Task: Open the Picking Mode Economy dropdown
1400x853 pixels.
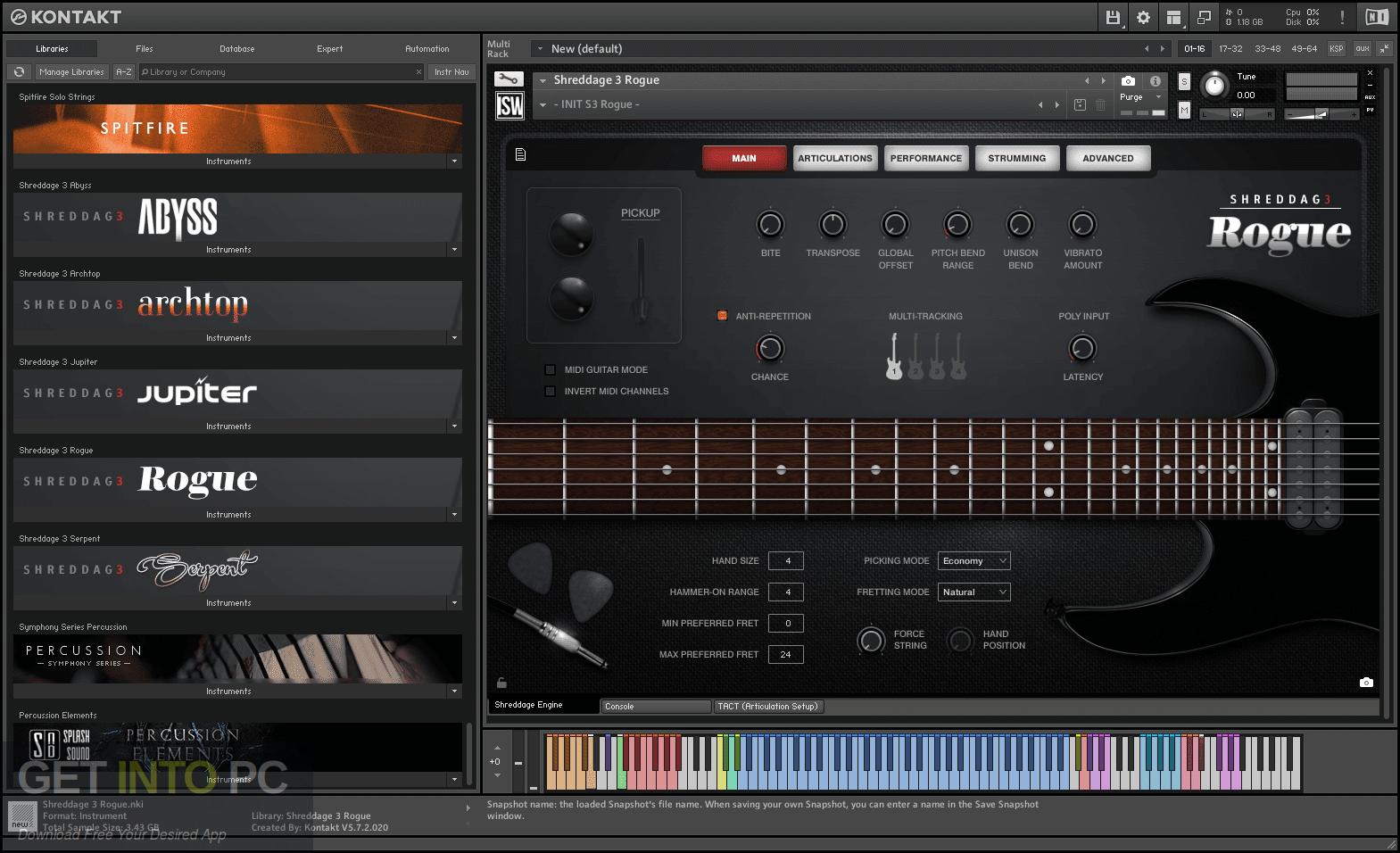Action: tap(973, 560)
